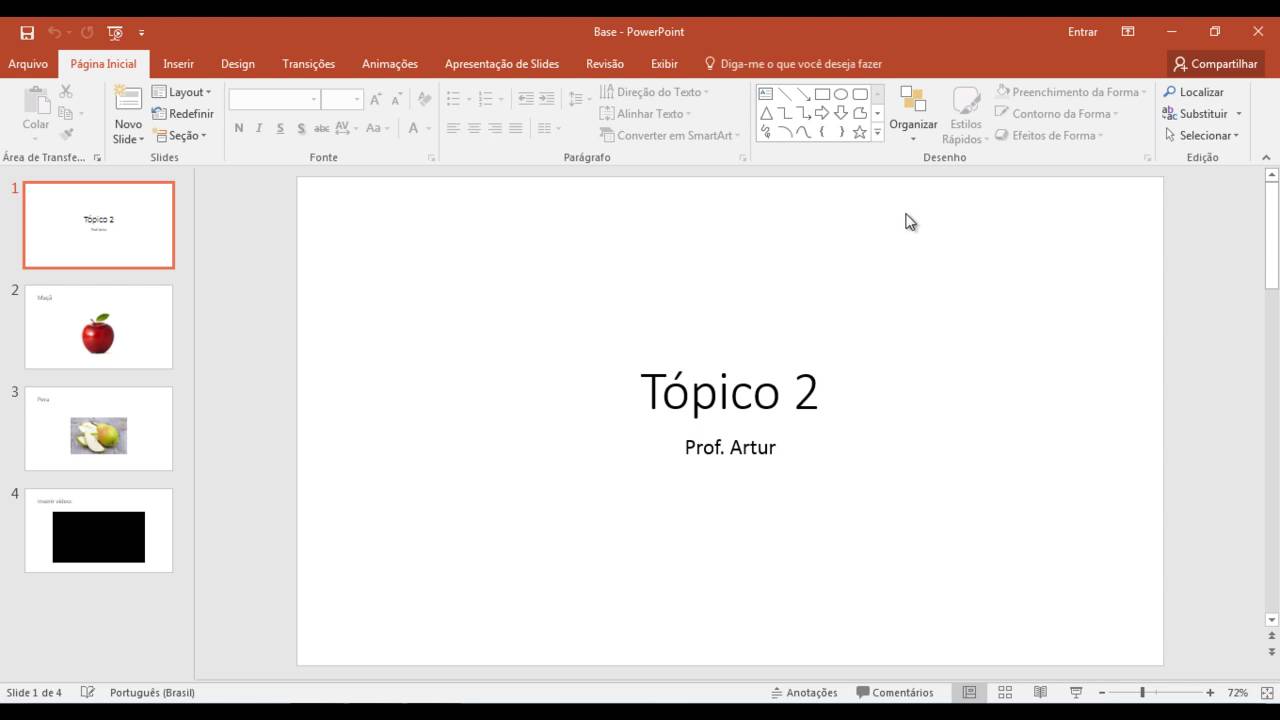Toggle center text alignment

[474, 128]
